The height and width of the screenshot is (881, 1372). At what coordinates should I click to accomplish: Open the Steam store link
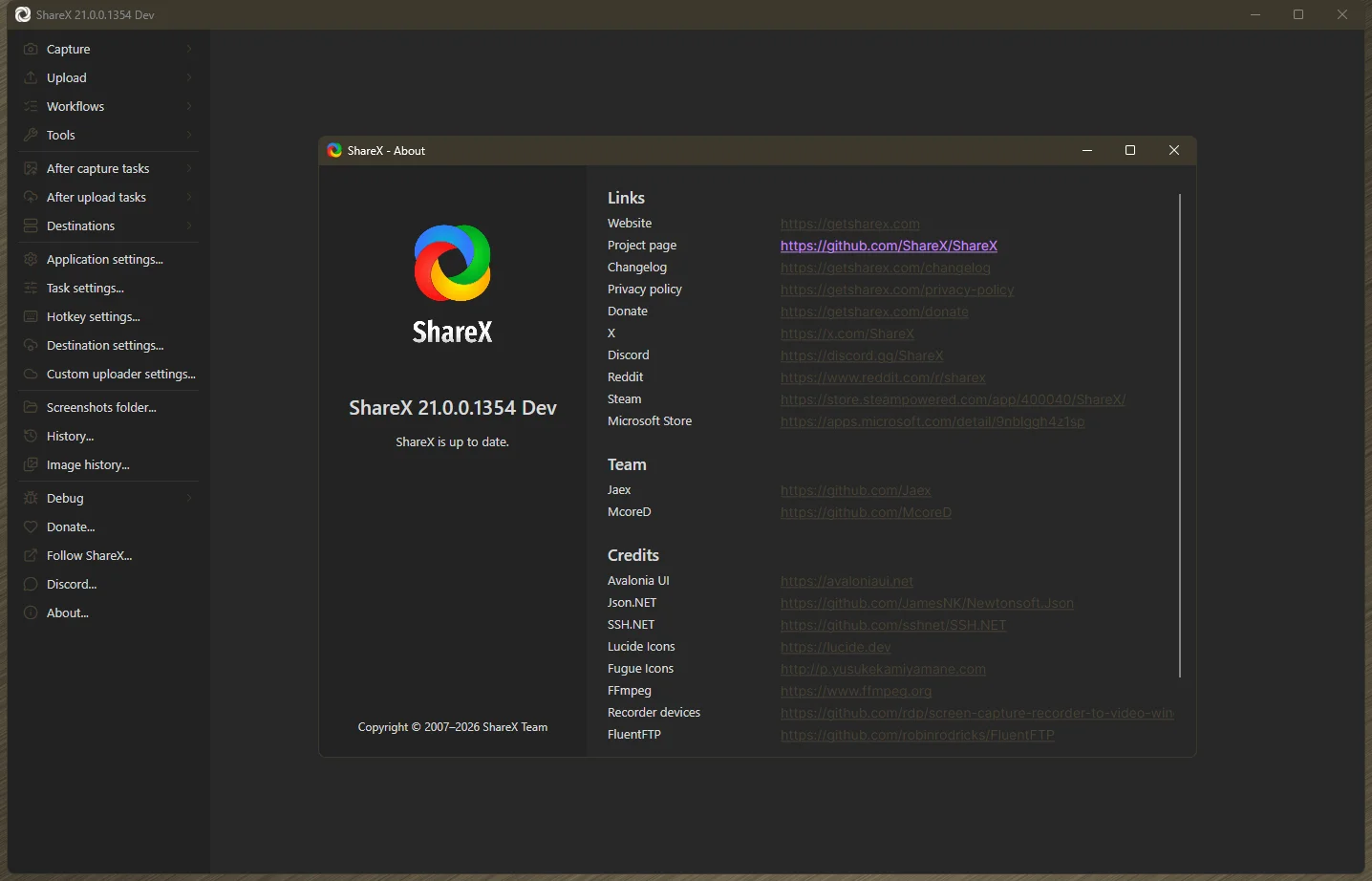click(x=953, y=399)
